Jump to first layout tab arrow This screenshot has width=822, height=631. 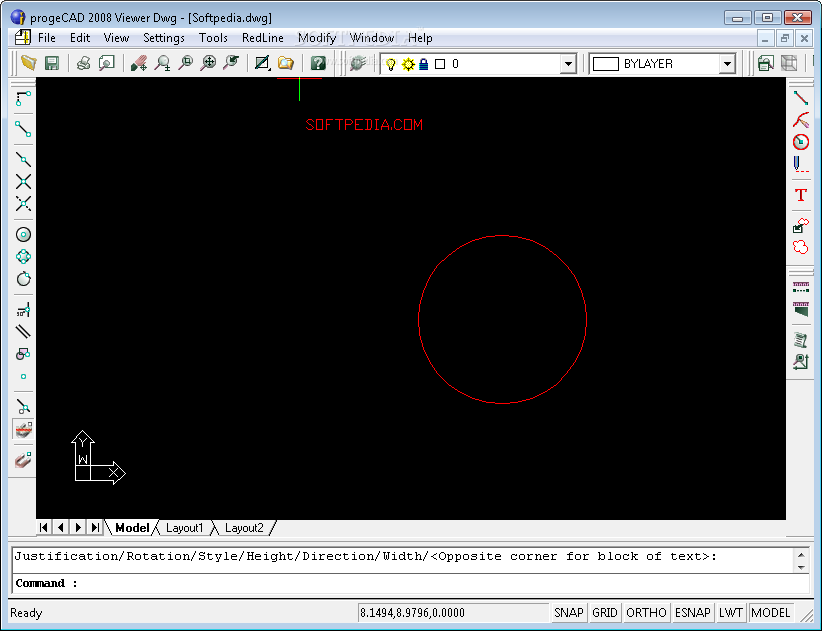44,527
